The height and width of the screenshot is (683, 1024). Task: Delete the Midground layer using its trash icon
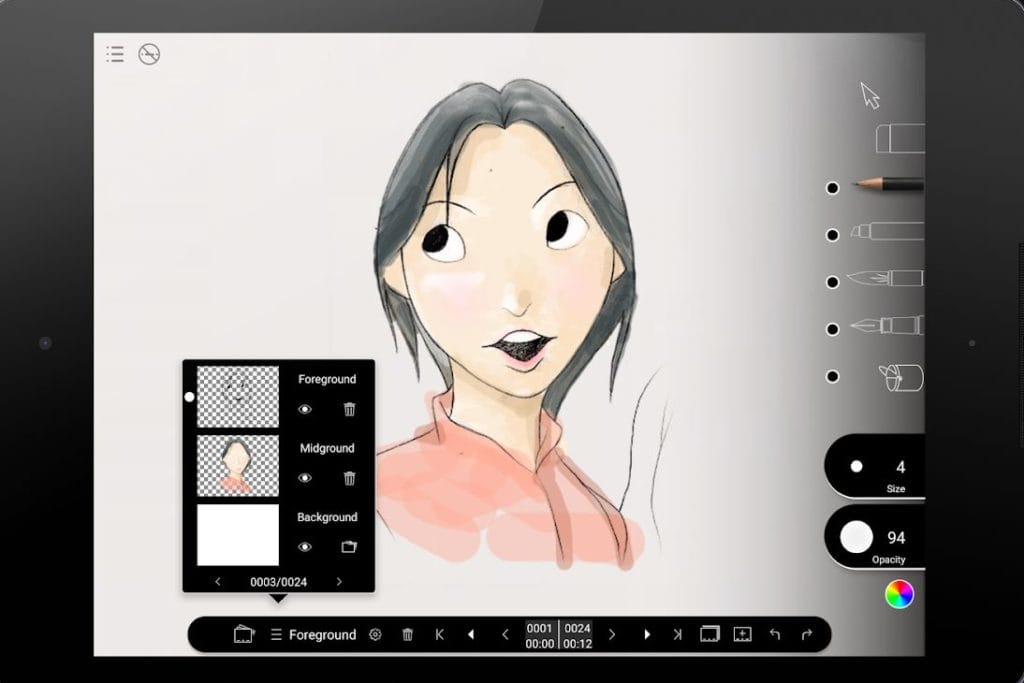tap(349, 478)
